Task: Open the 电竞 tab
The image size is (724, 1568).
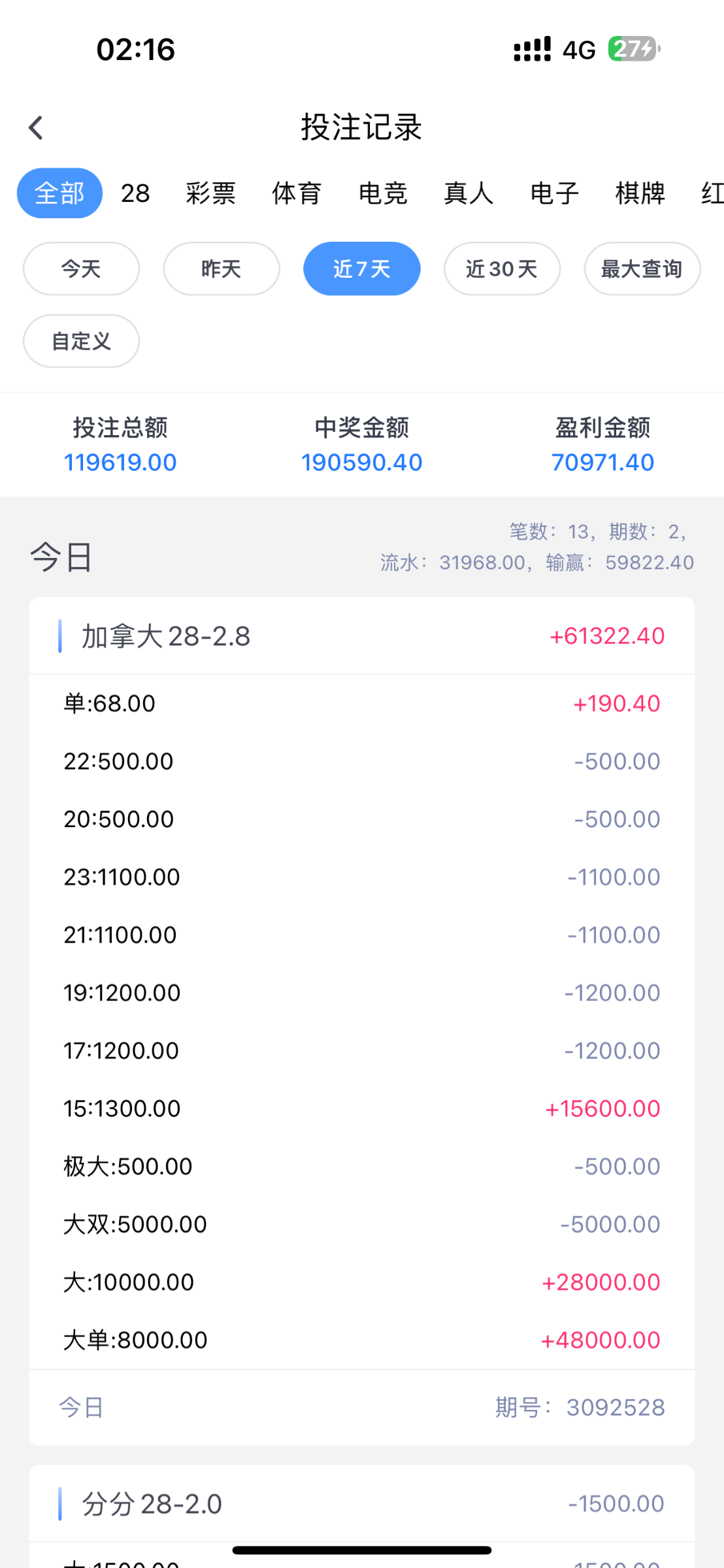Action: [383, 193]
